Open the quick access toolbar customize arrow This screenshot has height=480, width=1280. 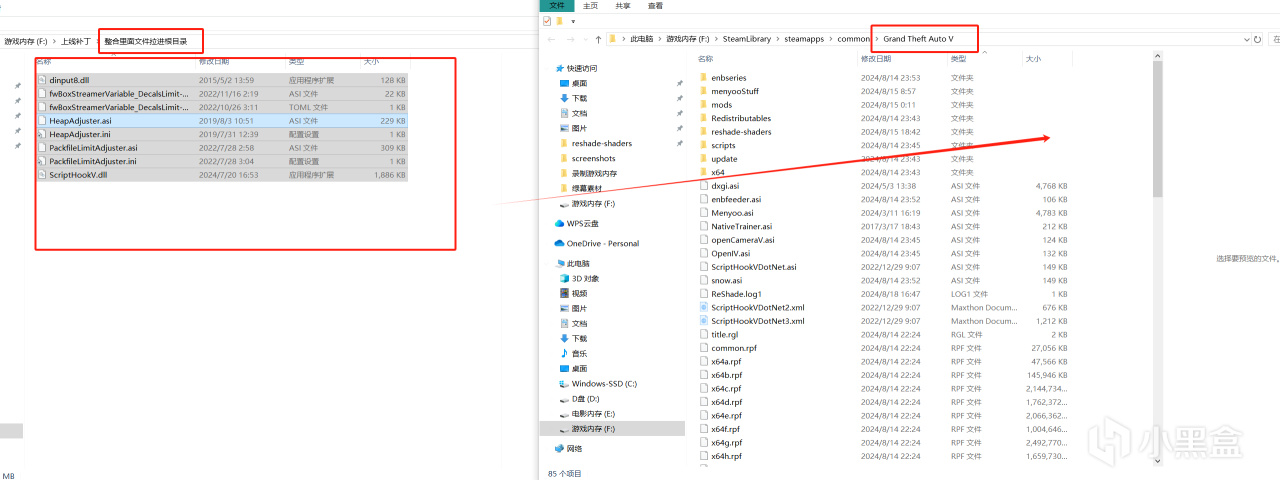pyautogui.click(x=573, y=21)
